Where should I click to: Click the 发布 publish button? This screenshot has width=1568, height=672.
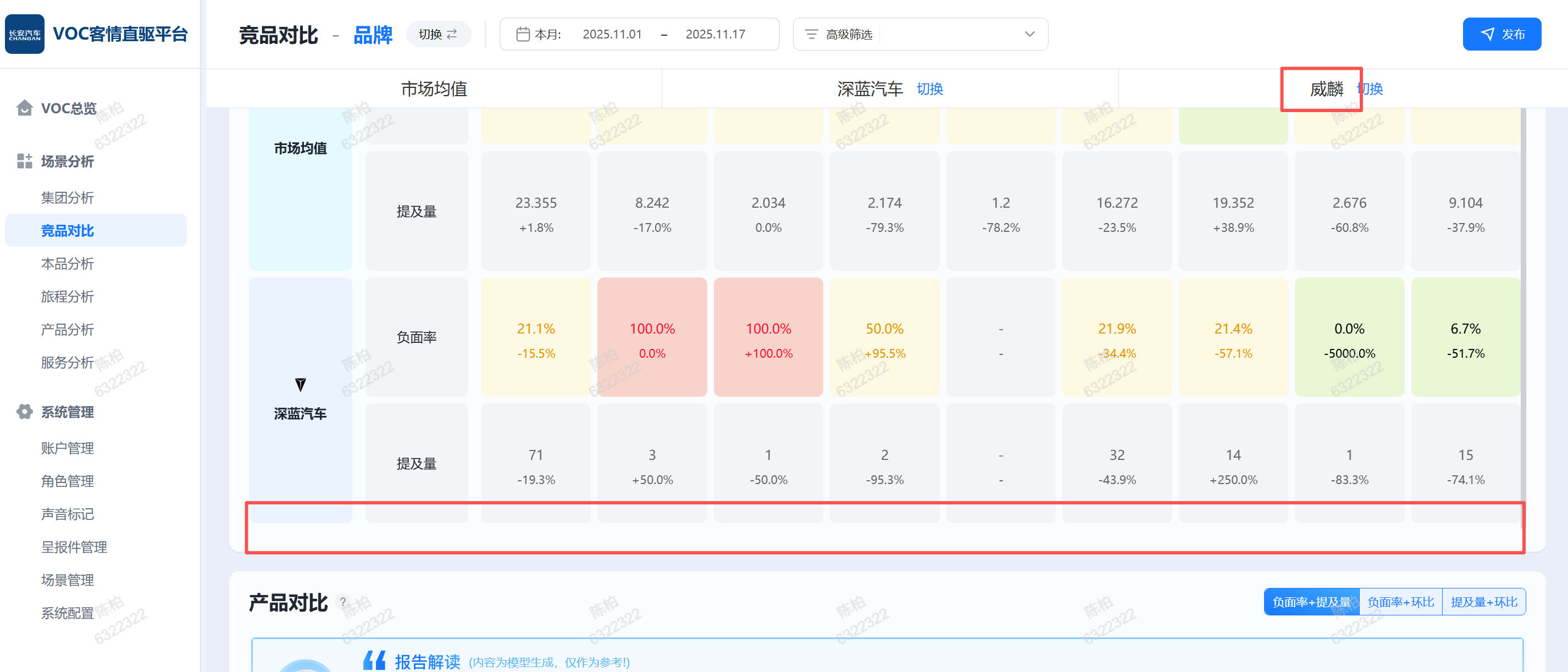click(1501, 34)
